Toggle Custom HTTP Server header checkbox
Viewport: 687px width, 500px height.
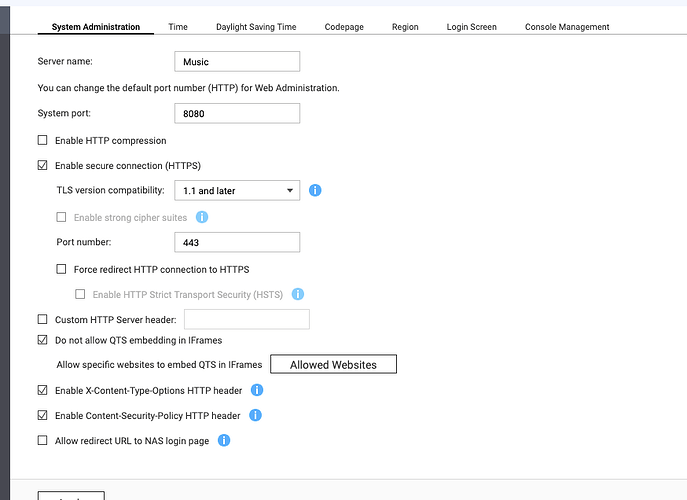pyautogui.click(x=42, y=320)
